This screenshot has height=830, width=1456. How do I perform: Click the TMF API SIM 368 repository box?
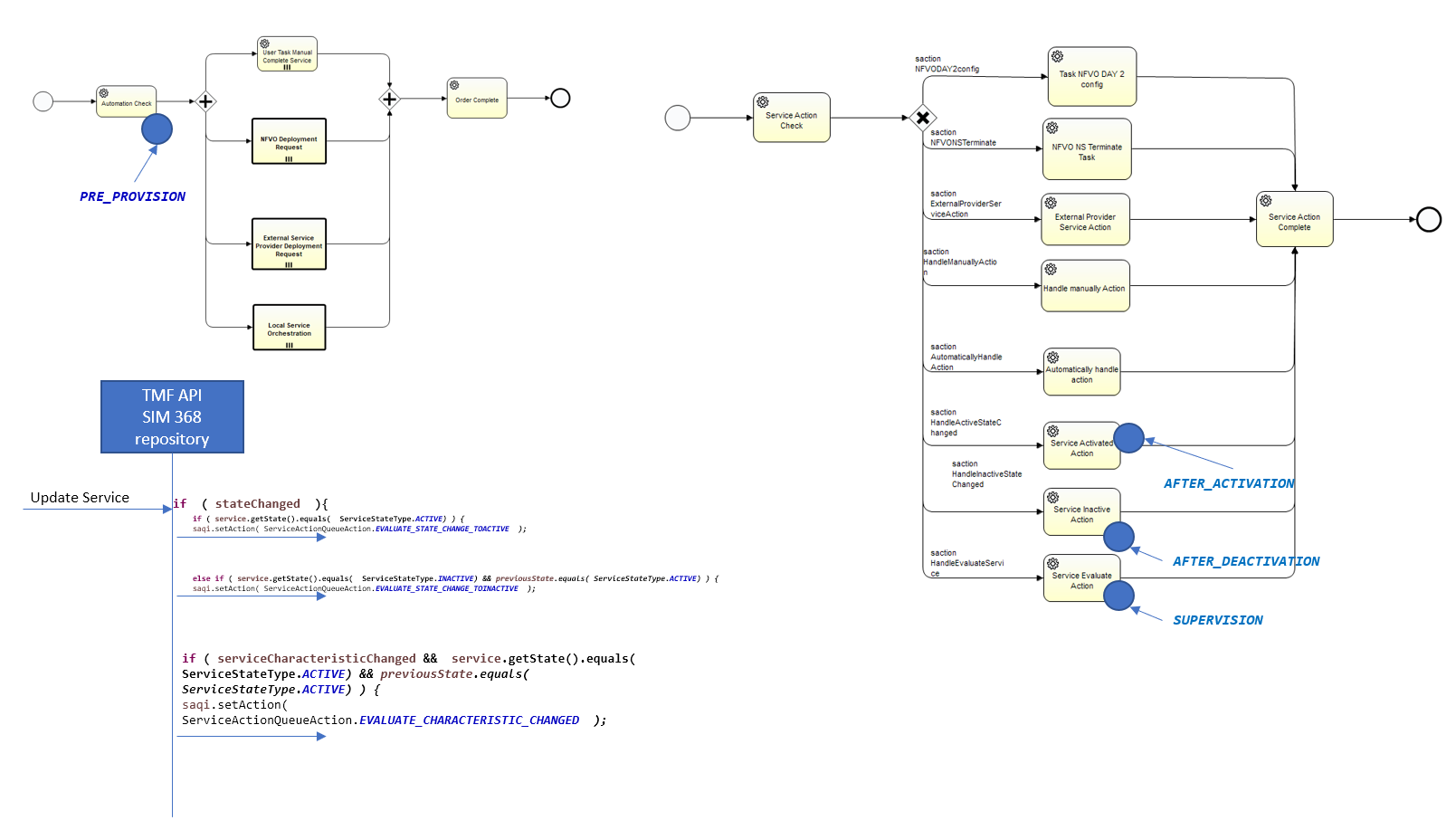[x=172, y=416]
